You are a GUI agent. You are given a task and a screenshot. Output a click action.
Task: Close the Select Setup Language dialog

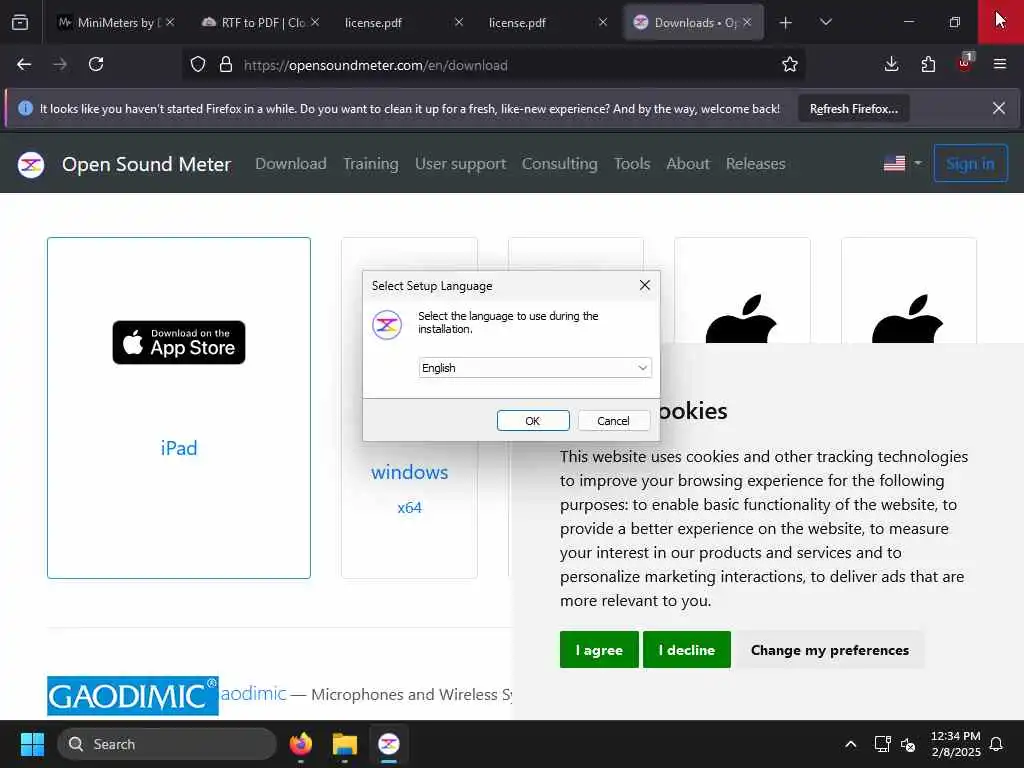pyautogui.click(x=645, y=285)
